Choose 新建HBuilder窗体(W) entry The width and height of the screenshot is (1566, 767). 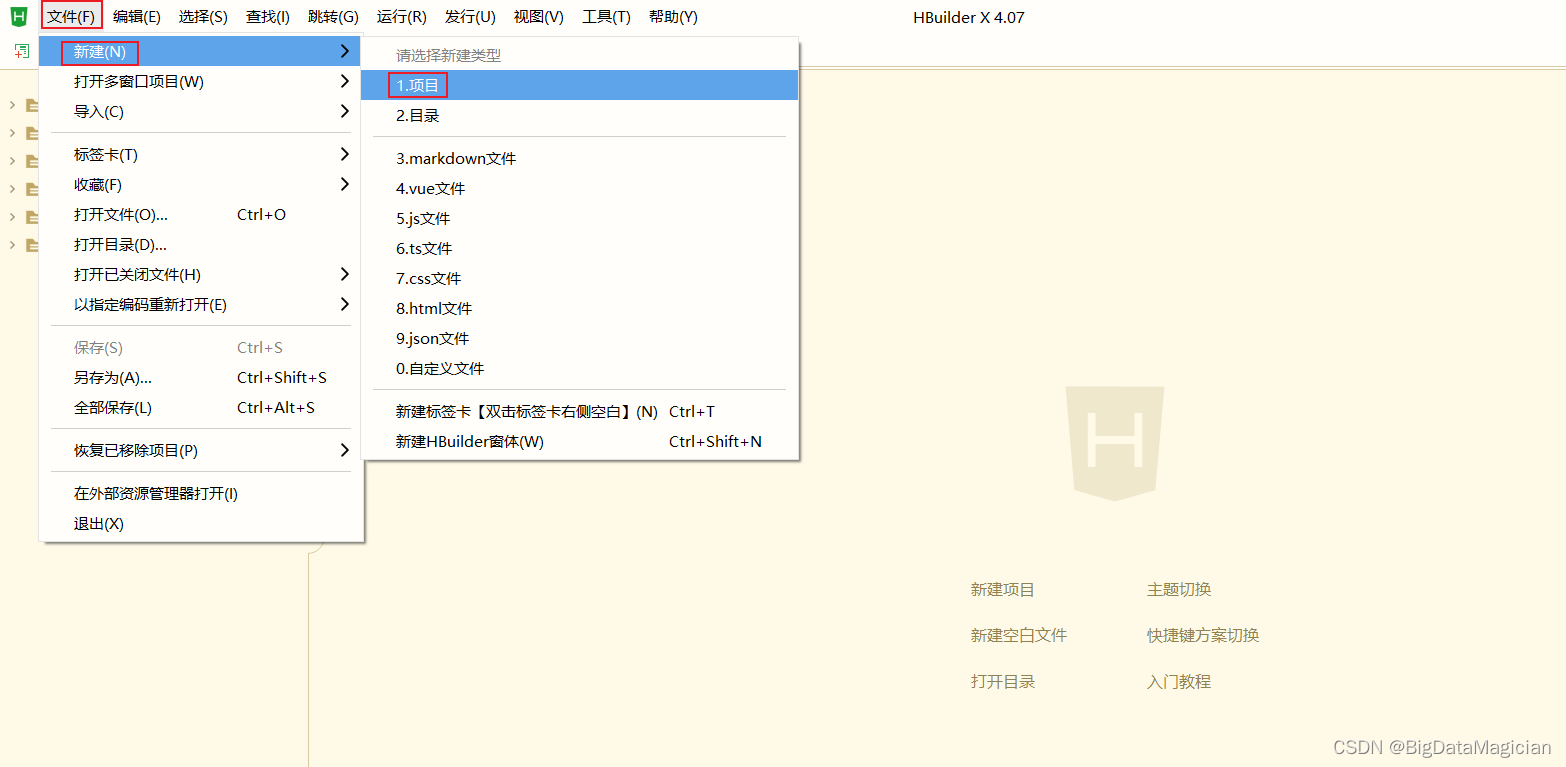coord(579,442)
